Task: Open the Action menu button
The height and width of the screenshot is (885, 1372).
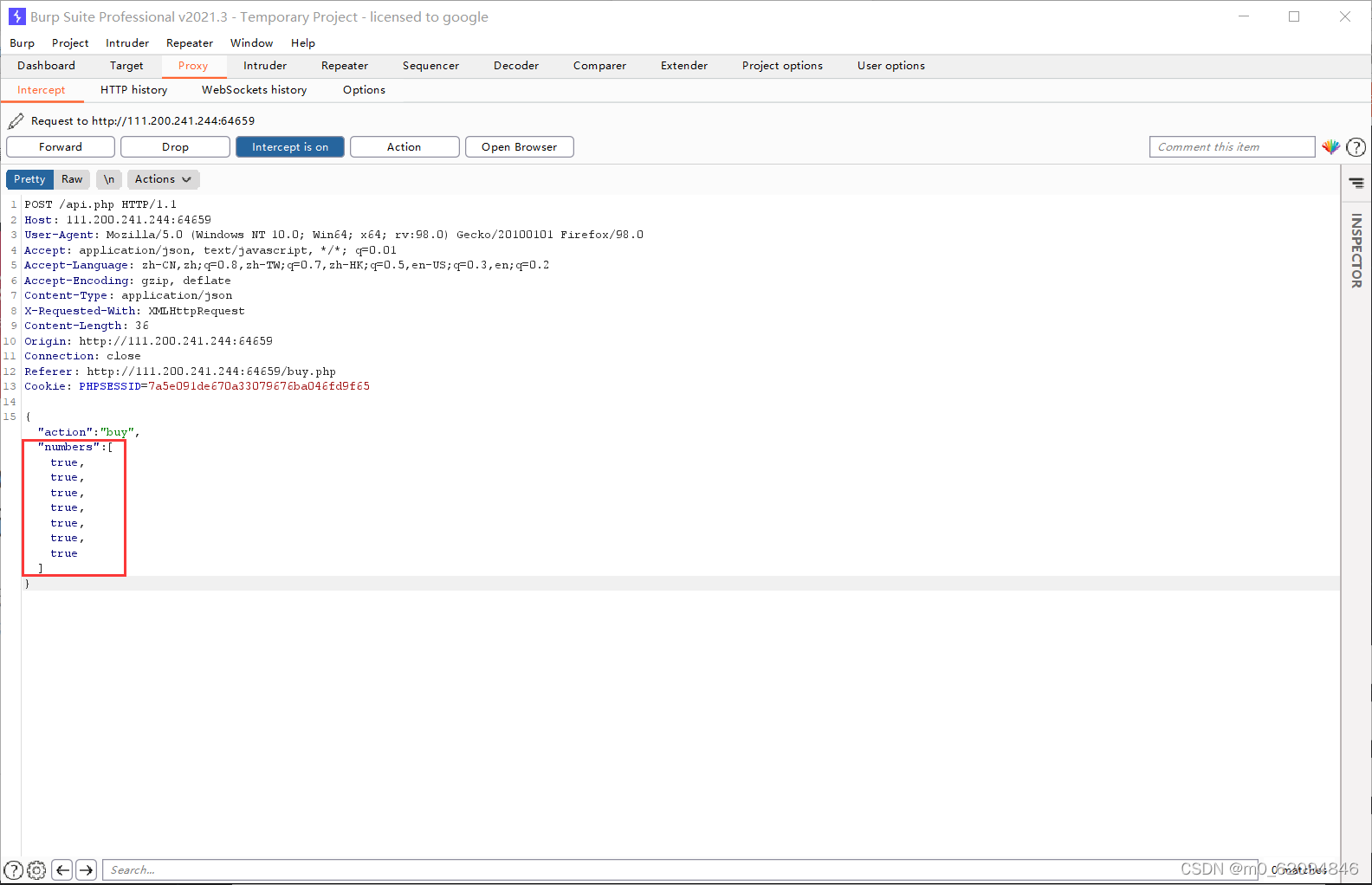Action: [404, 147]
